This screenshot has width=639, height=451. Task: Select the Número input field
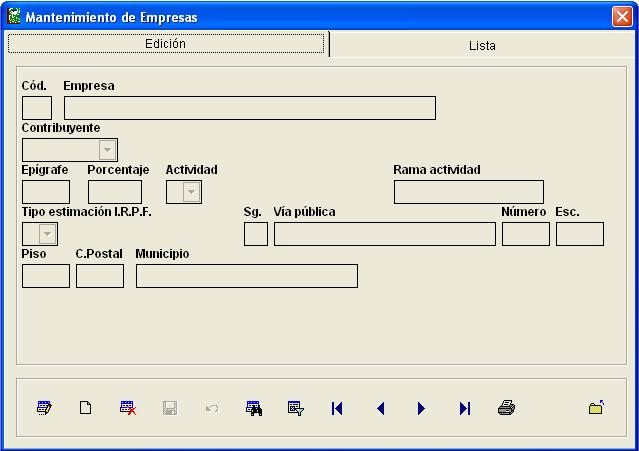coord(526,234)
